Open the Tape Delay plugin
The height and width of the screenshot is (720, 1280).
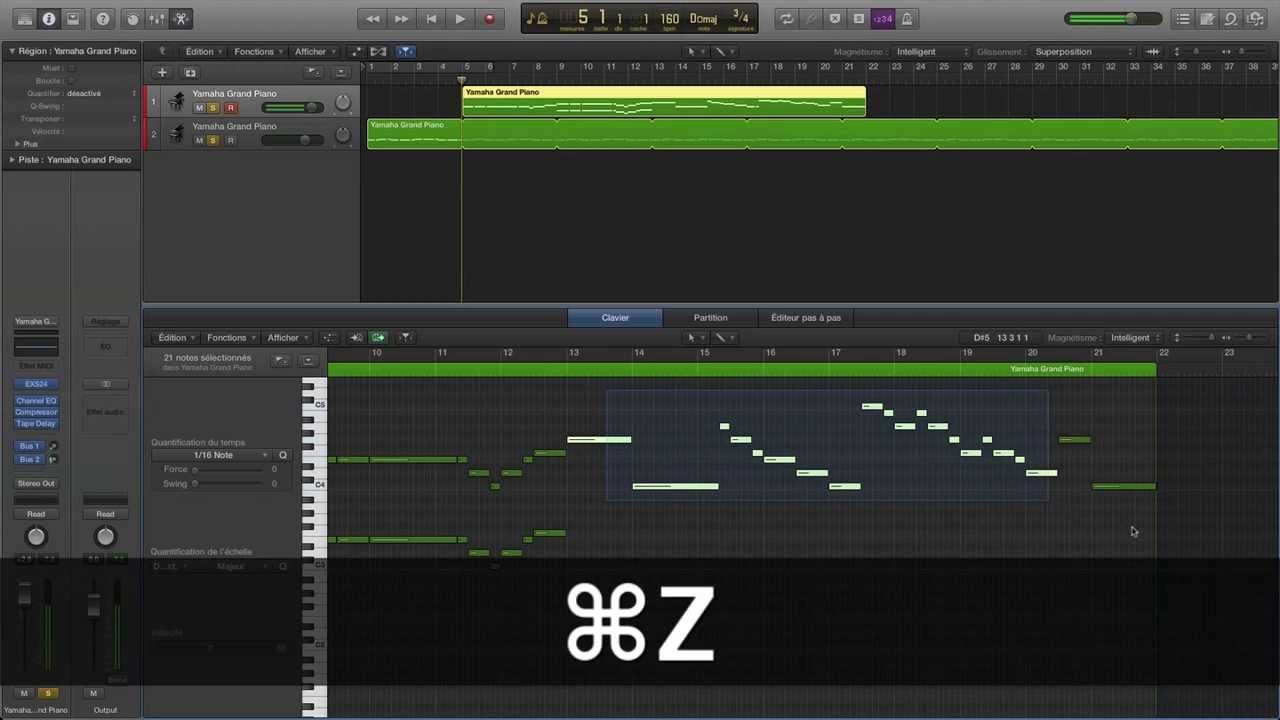point(36,423)
